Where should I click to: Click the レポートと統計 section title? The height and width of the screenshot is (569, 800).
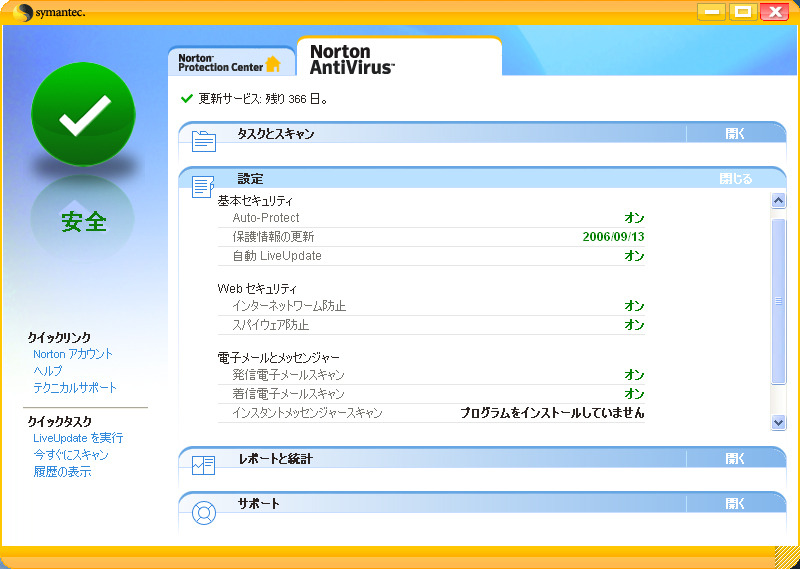click(276, 458)
